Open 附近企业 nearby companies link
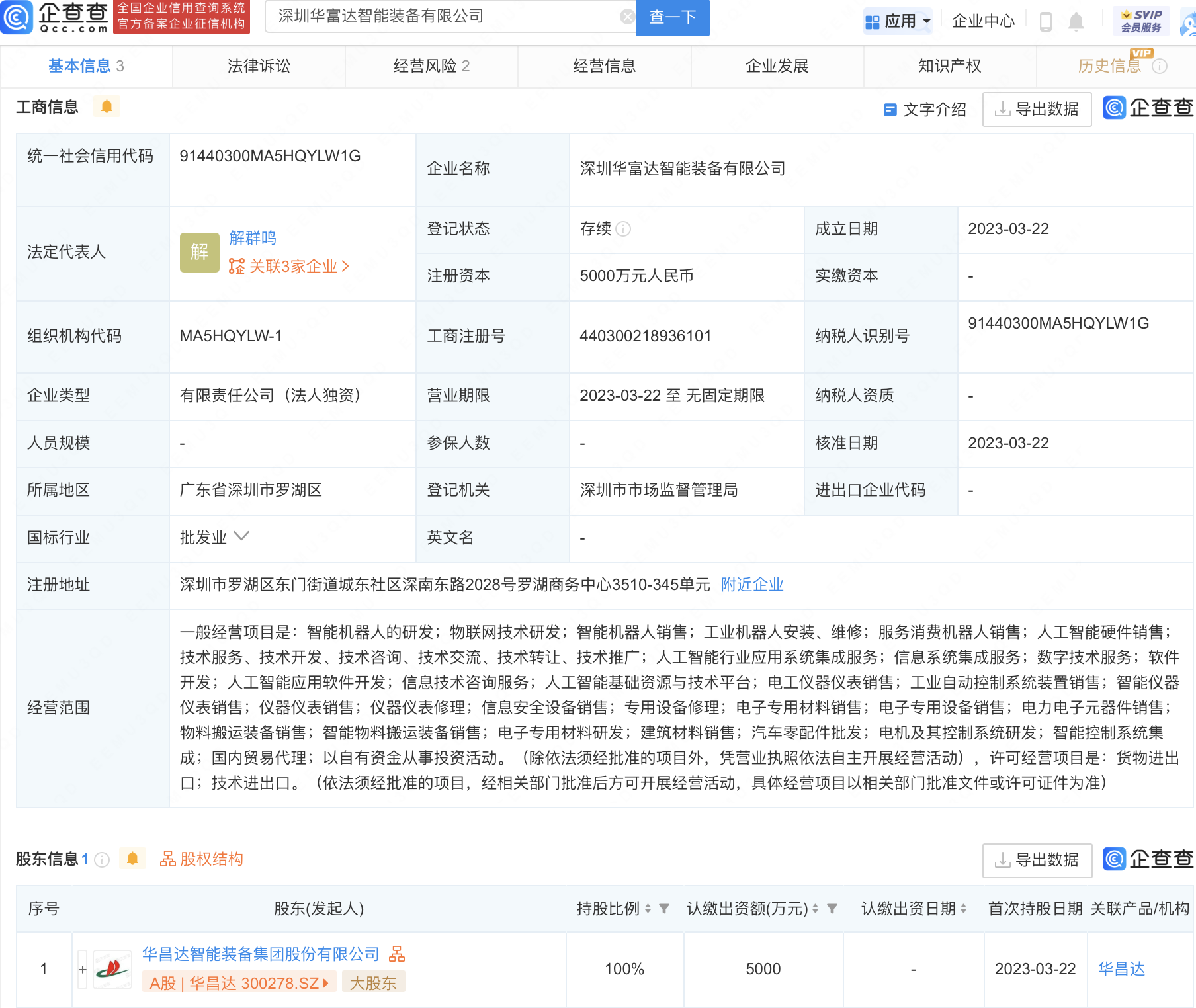Screen dimensions: 1196x1008 coord(752,585)
